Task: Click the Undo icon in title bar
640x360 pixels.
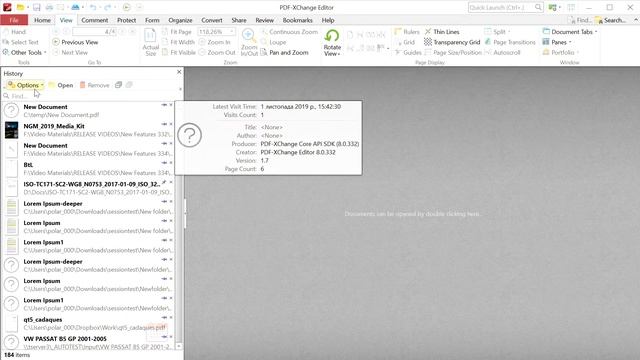Action: (93, 7)
